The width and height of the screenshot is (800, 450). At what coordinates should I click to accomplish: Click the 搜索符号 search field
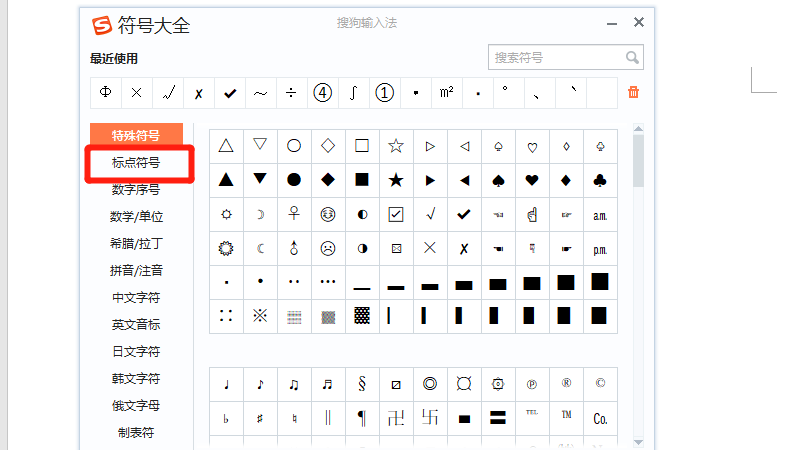pos(555,58)
